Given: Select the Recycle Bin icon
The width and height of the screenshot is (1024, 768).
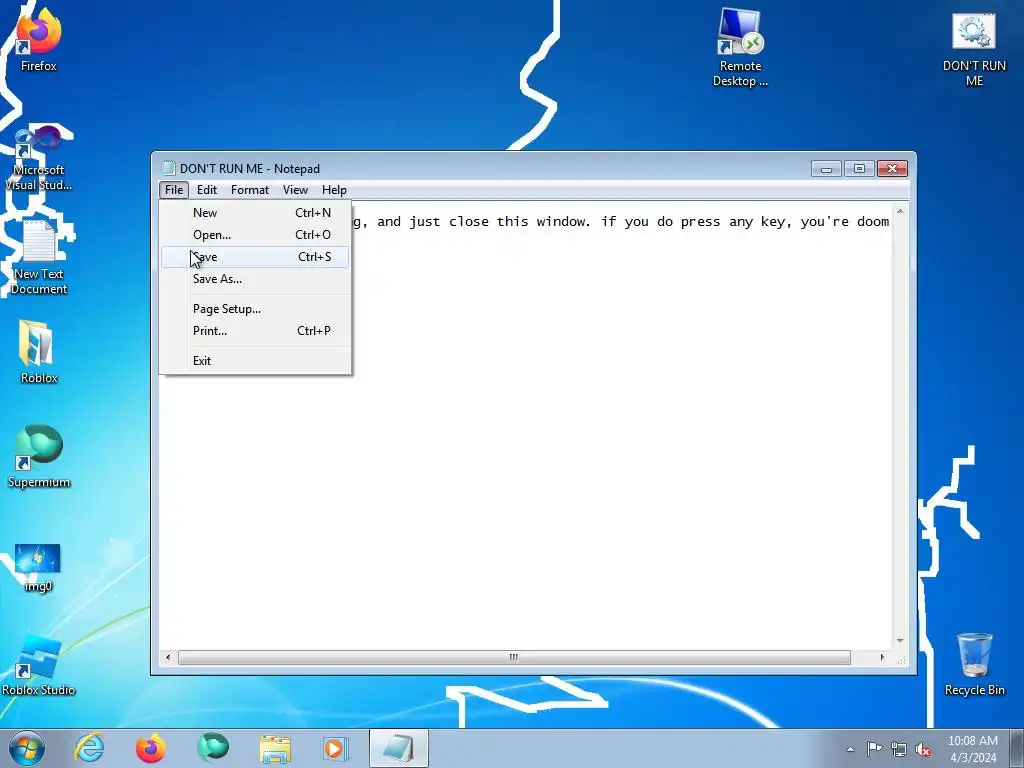Looking at the screenshot, I should pos(974,664).
